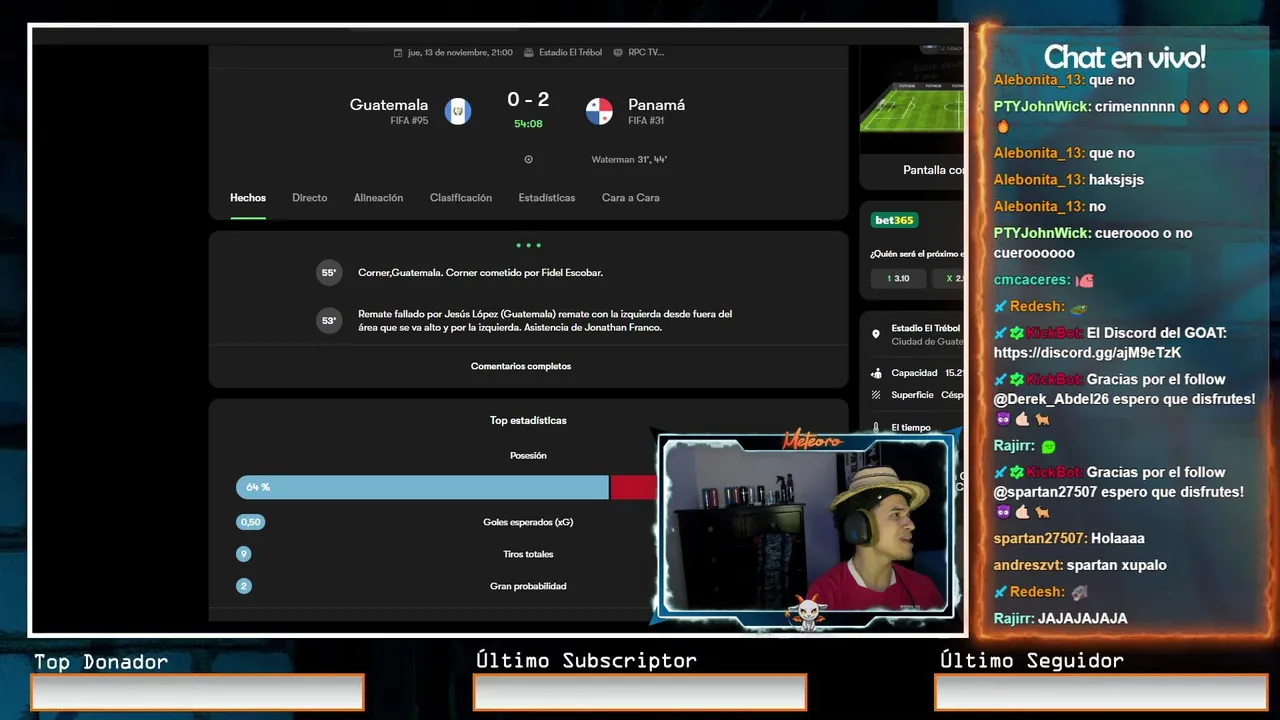This screenshot has height=720, width=1280.
Task: Select the bet365 X odds button
Action: pos(949,278)
